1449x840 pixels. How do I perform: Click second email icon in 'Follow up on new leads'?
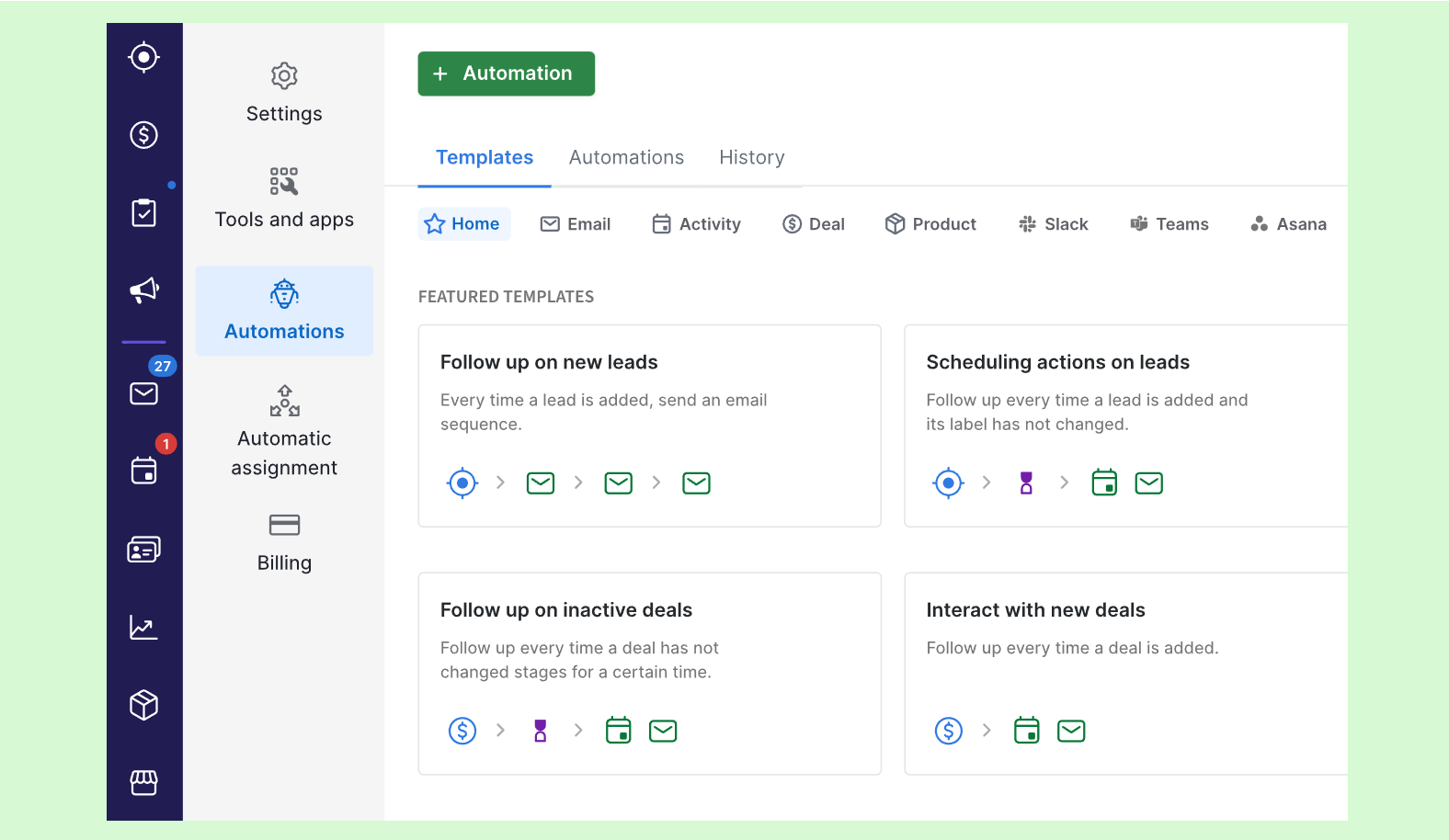coord(619,482)
